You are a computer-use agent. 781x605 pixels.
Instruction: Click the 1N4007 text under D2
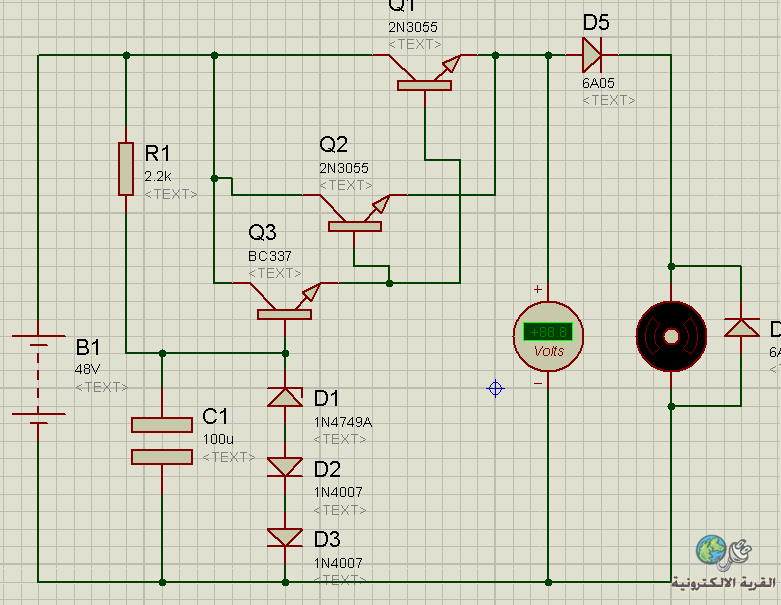338,492
